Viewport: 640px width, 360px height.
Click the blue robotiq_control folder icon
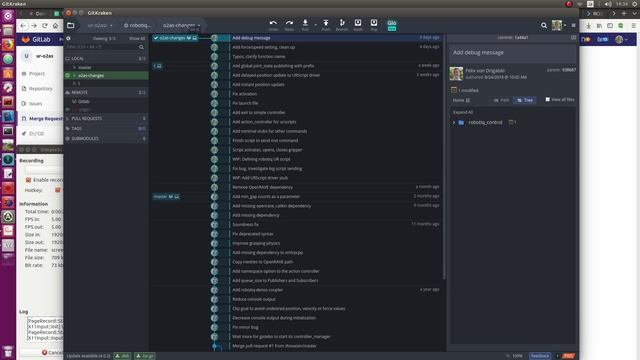[x=461, y=122]
